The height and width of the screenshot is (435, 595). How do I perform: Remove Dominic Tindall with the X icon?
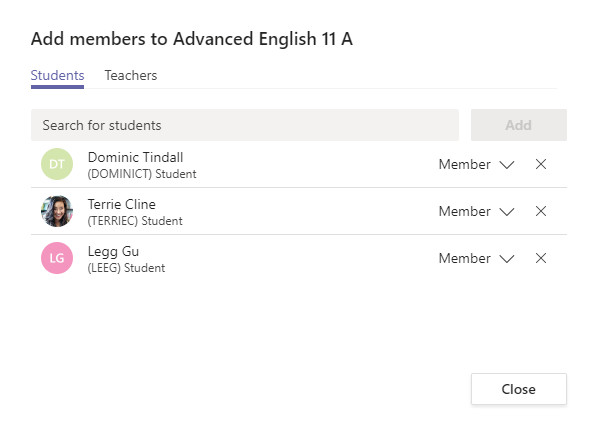pos(541,164)
